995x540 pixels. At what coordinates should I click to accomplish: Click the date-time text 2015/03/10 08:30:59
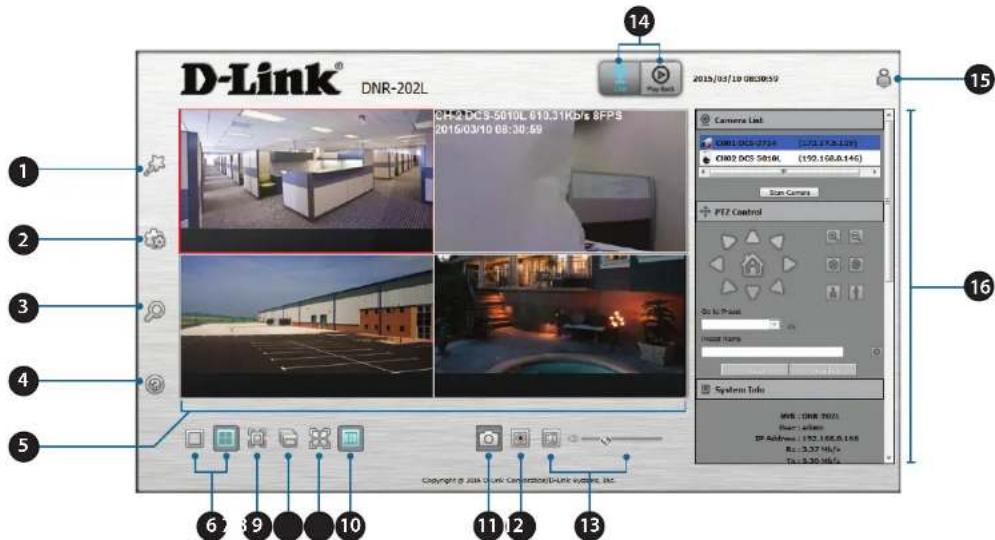click(735, 79)
